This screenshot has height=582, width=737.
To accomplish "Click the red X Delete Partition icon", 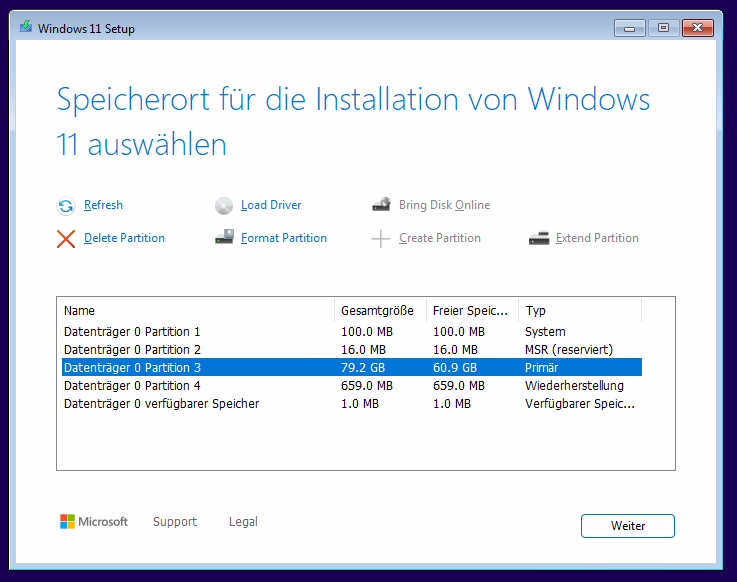I will coord(66,239).
